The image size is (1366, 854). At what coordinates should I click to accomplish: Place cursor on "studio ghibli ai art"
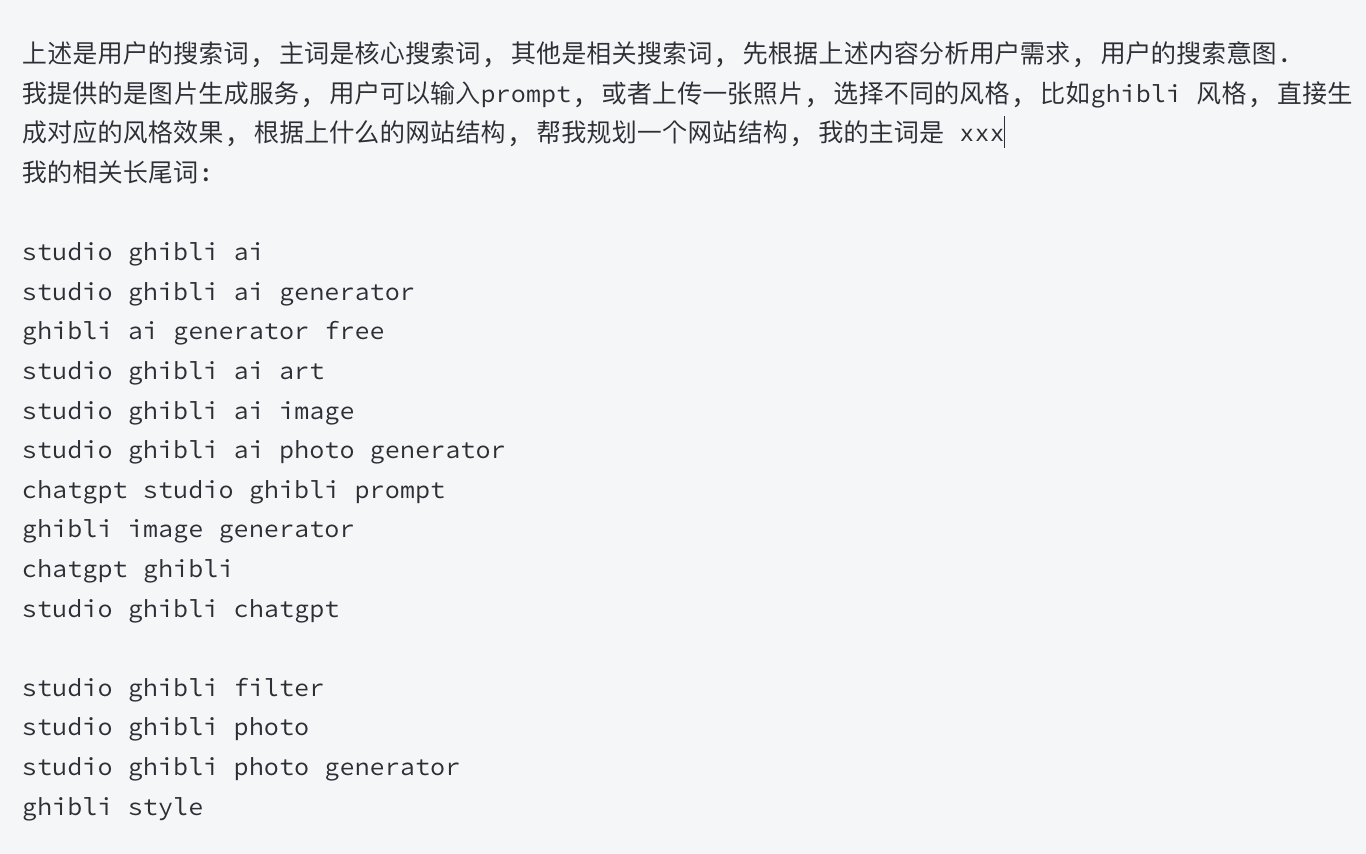(172, 371)
